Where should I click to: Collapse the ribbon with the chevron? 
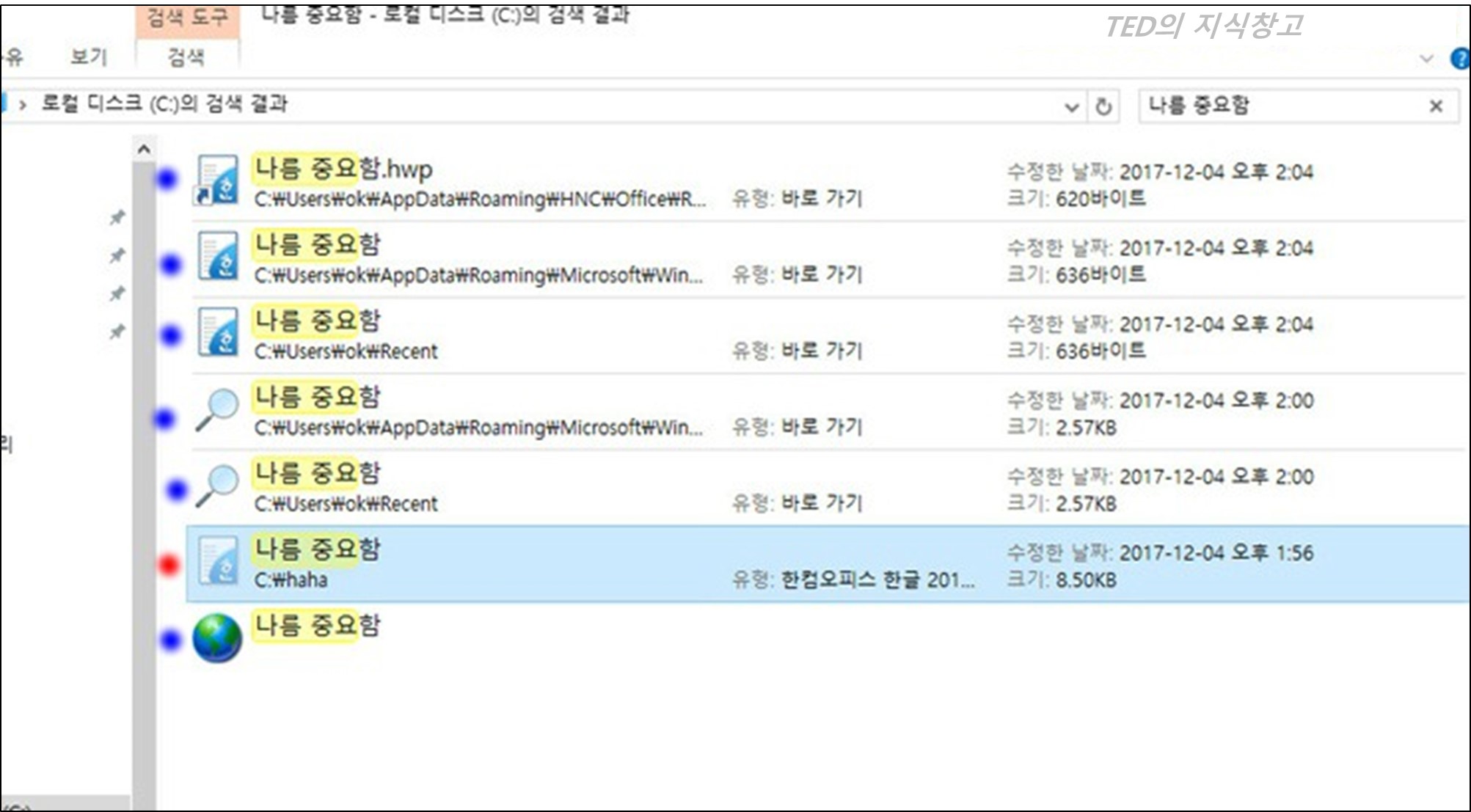click(1426, 59)
